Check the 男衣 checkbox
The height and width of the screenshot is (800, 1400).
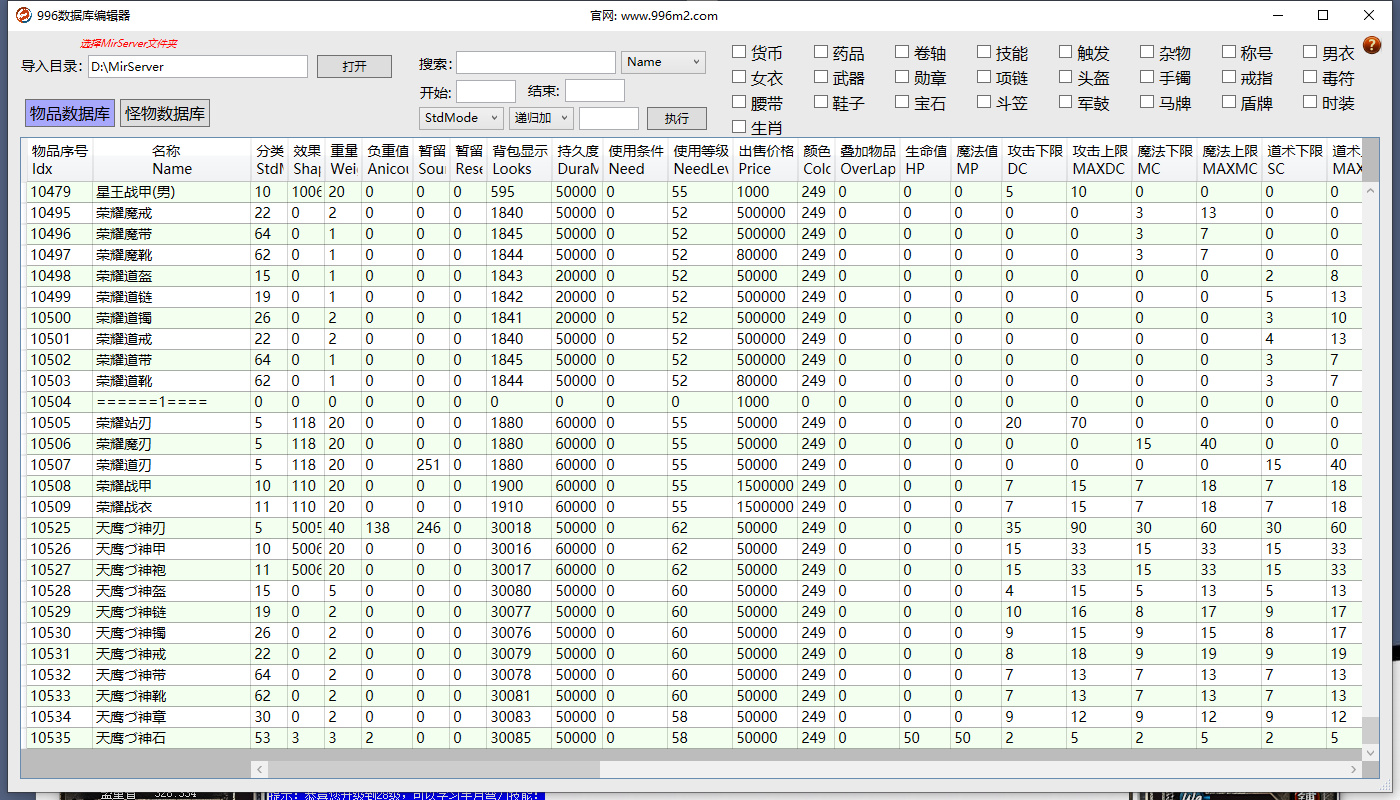(x=1311, y=52)
